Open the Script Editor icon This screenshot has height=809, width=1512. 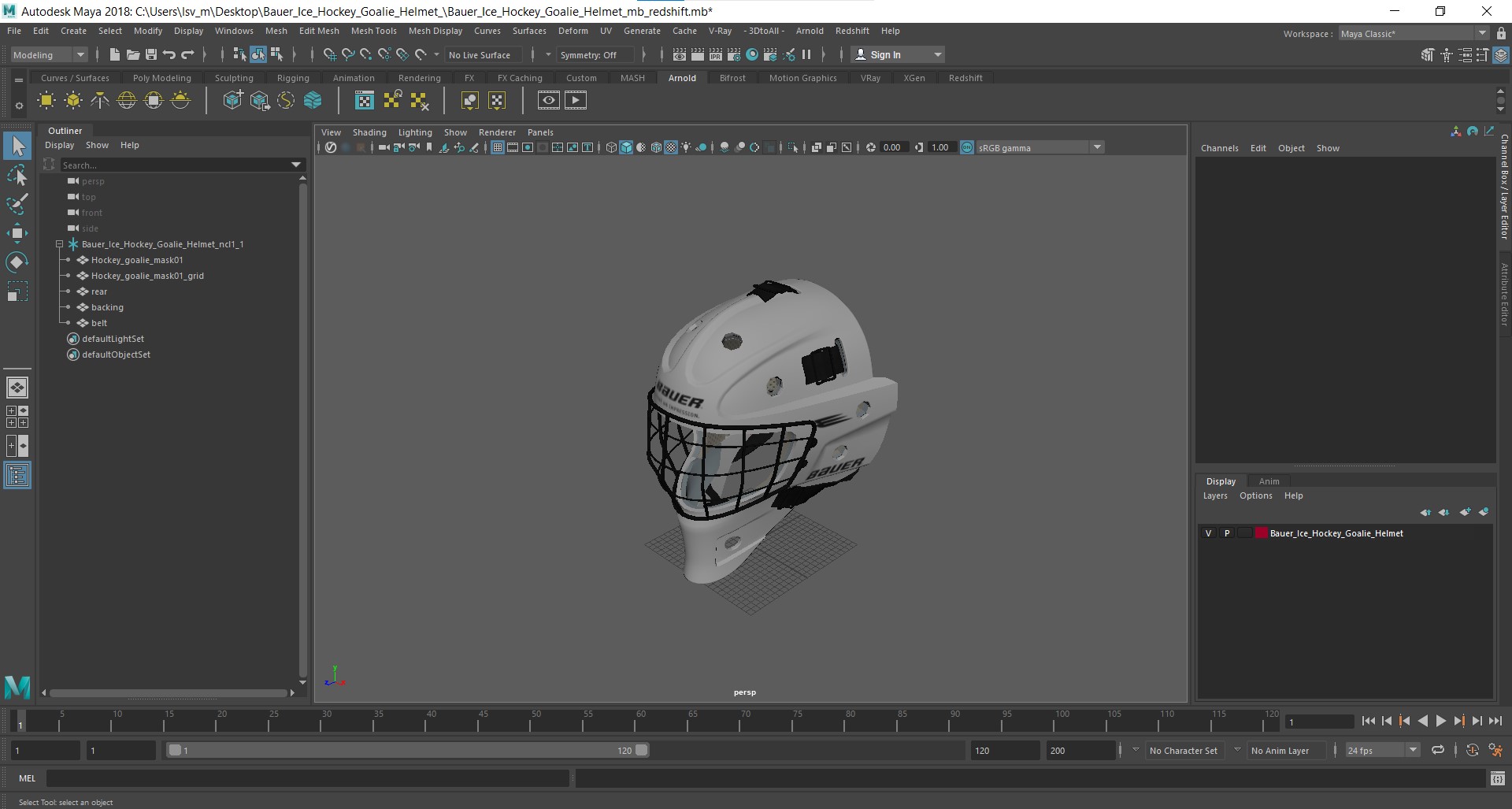pos(1497,778)
